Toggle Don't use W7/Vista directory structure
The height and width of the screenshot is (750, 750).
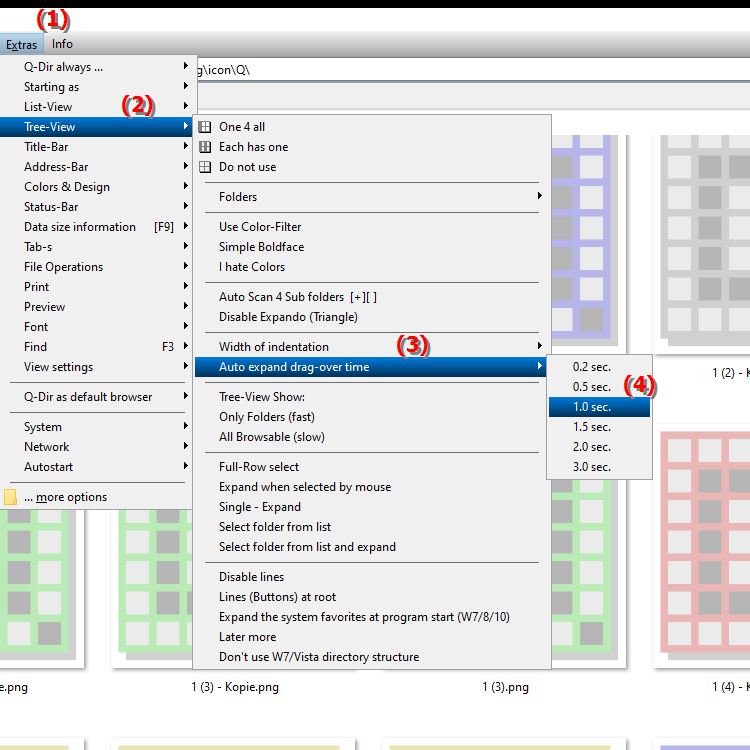372,657
